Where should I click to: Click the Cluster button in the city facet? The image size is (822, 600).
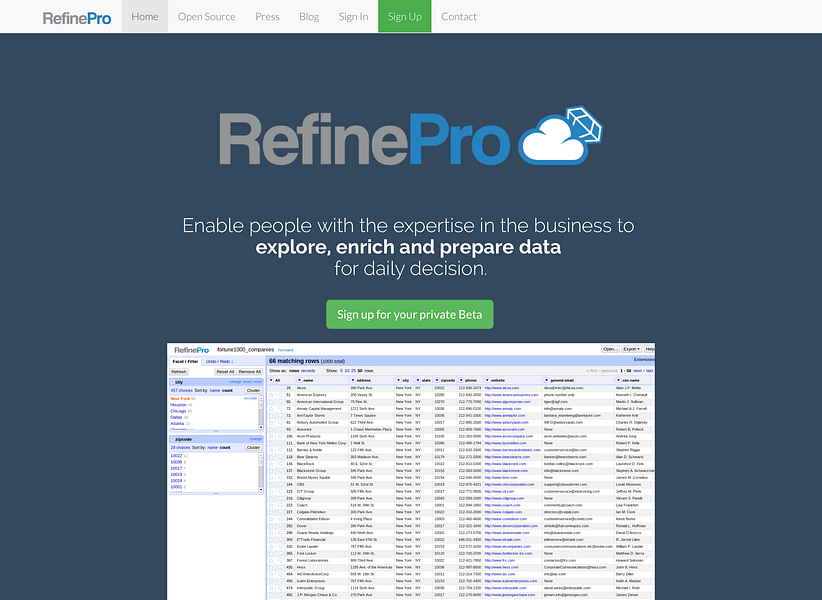253,390
